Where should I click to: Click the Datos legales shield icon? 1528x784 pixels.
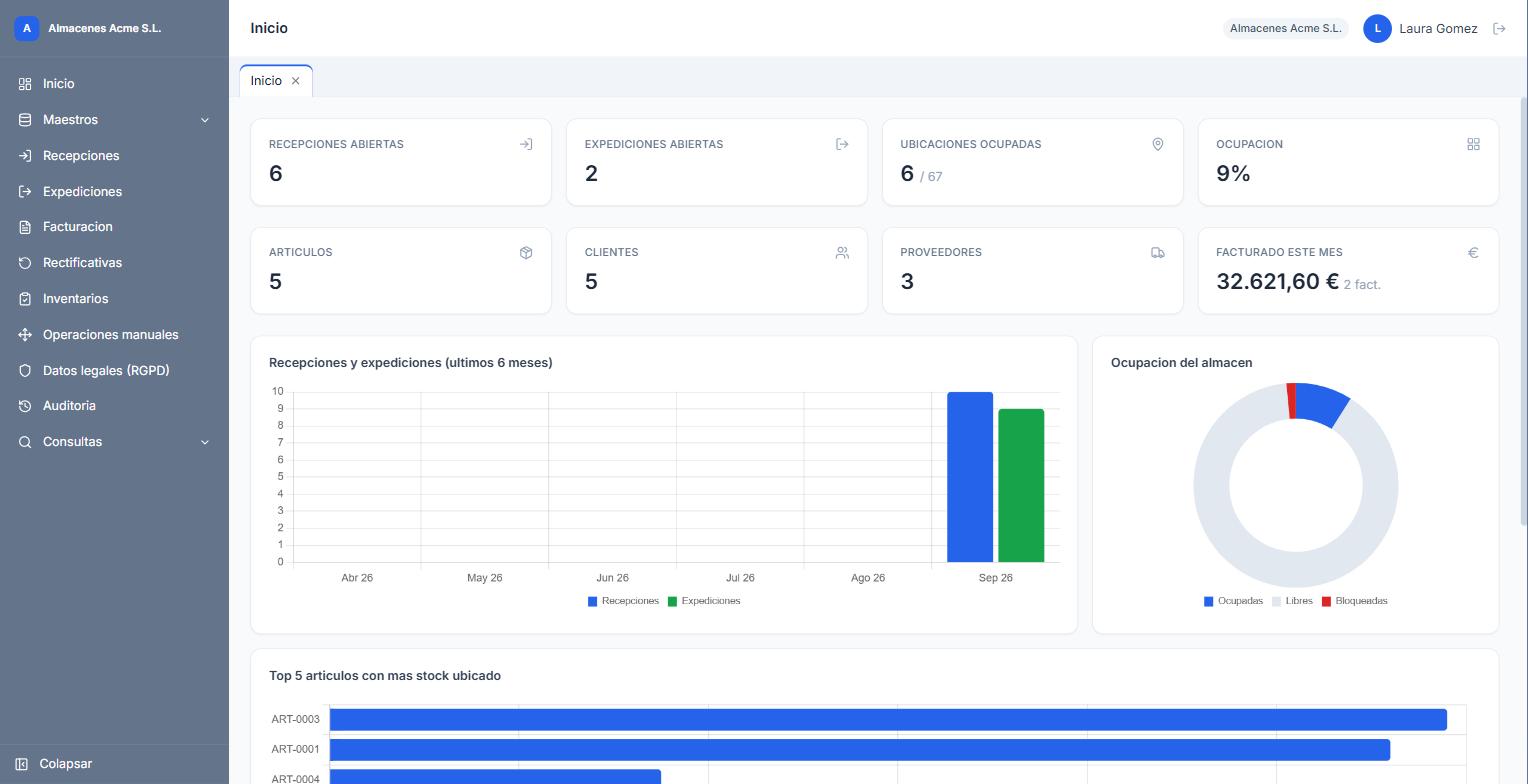[x=25, y=371]
